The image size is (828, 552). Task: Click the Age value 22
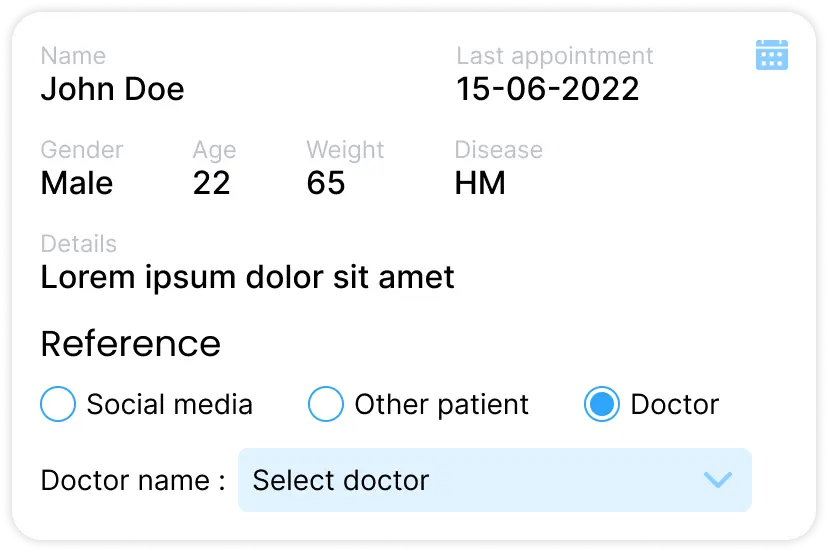[x=212, y=184]
